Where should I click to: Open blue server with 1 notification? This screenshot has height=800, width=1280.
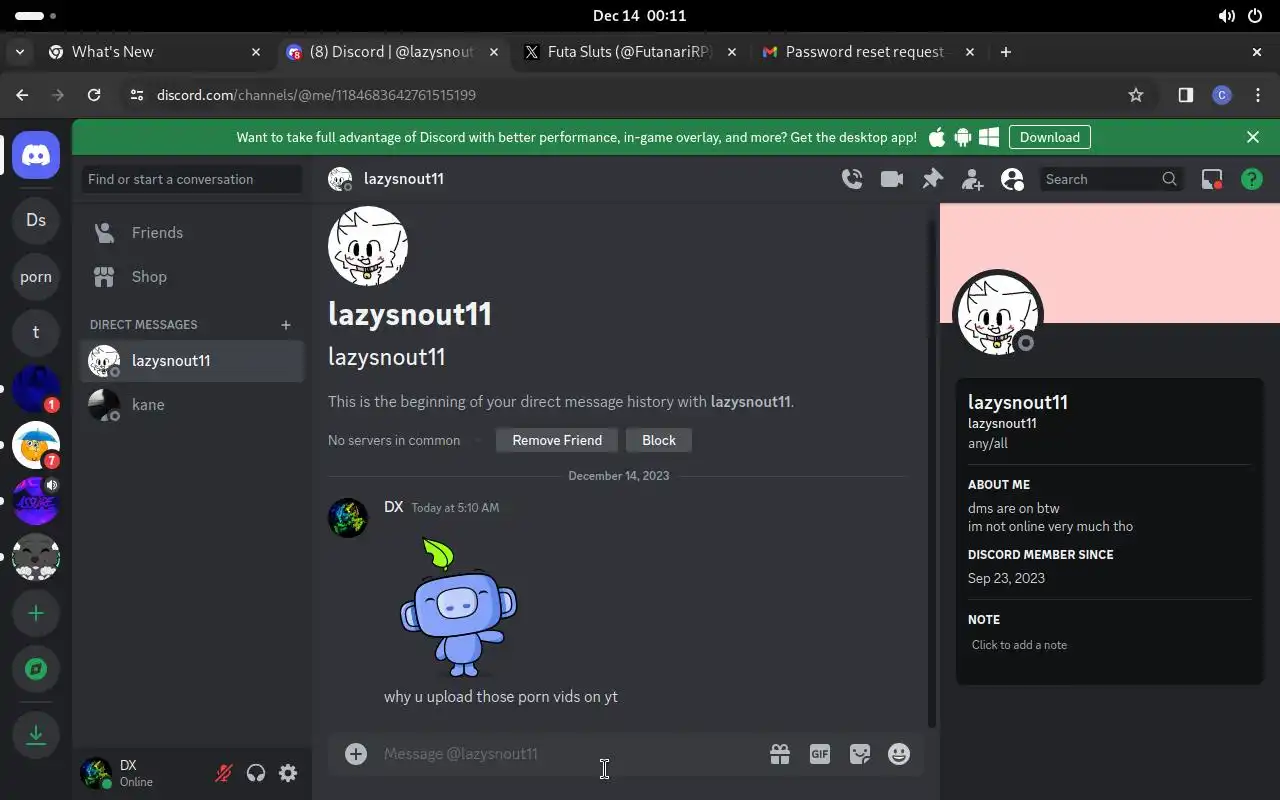point(36,389)
